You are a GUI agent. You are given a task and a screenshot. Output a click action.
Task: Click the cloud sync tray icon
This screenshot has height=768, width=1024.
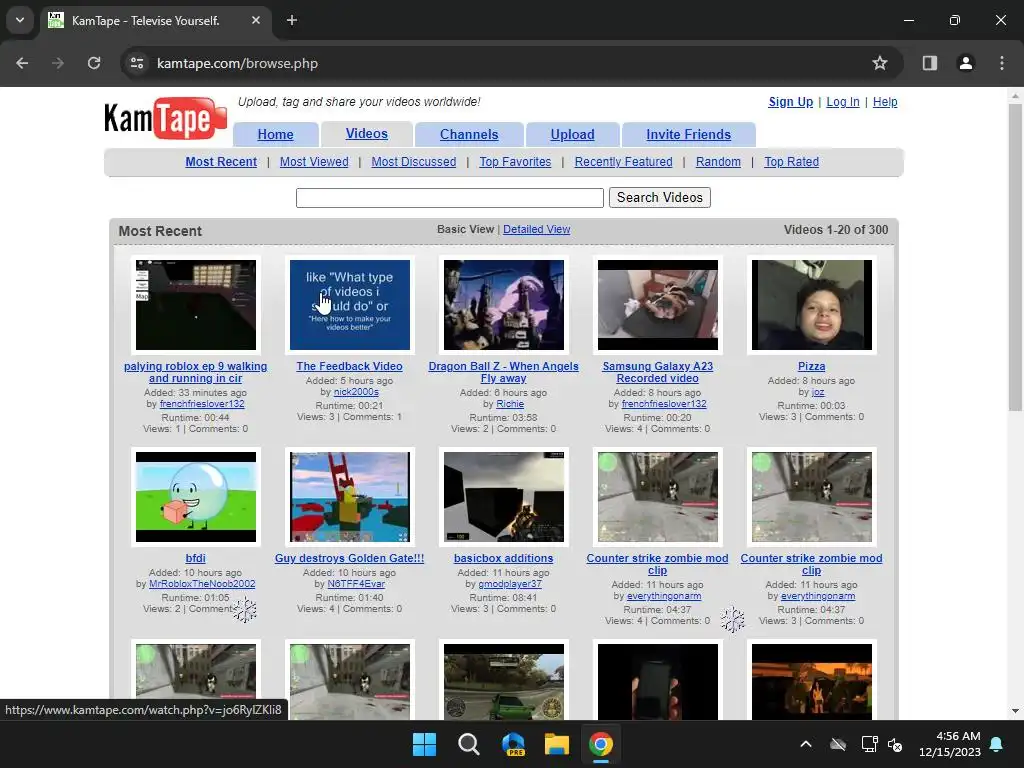[x=838, y=744]
